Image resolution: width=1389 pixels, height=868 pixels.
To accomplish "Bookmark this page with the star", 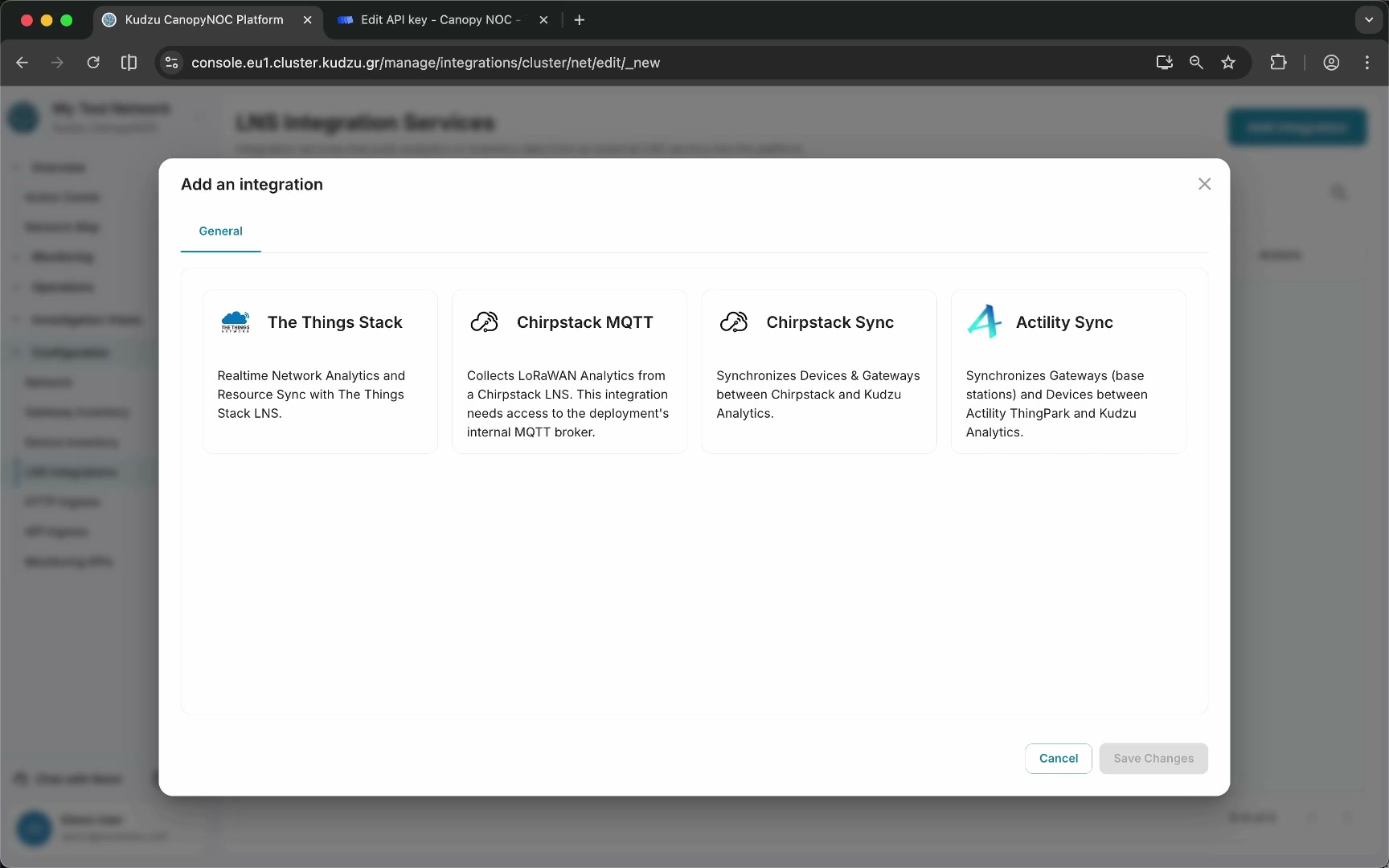I will coord(1228,63).
